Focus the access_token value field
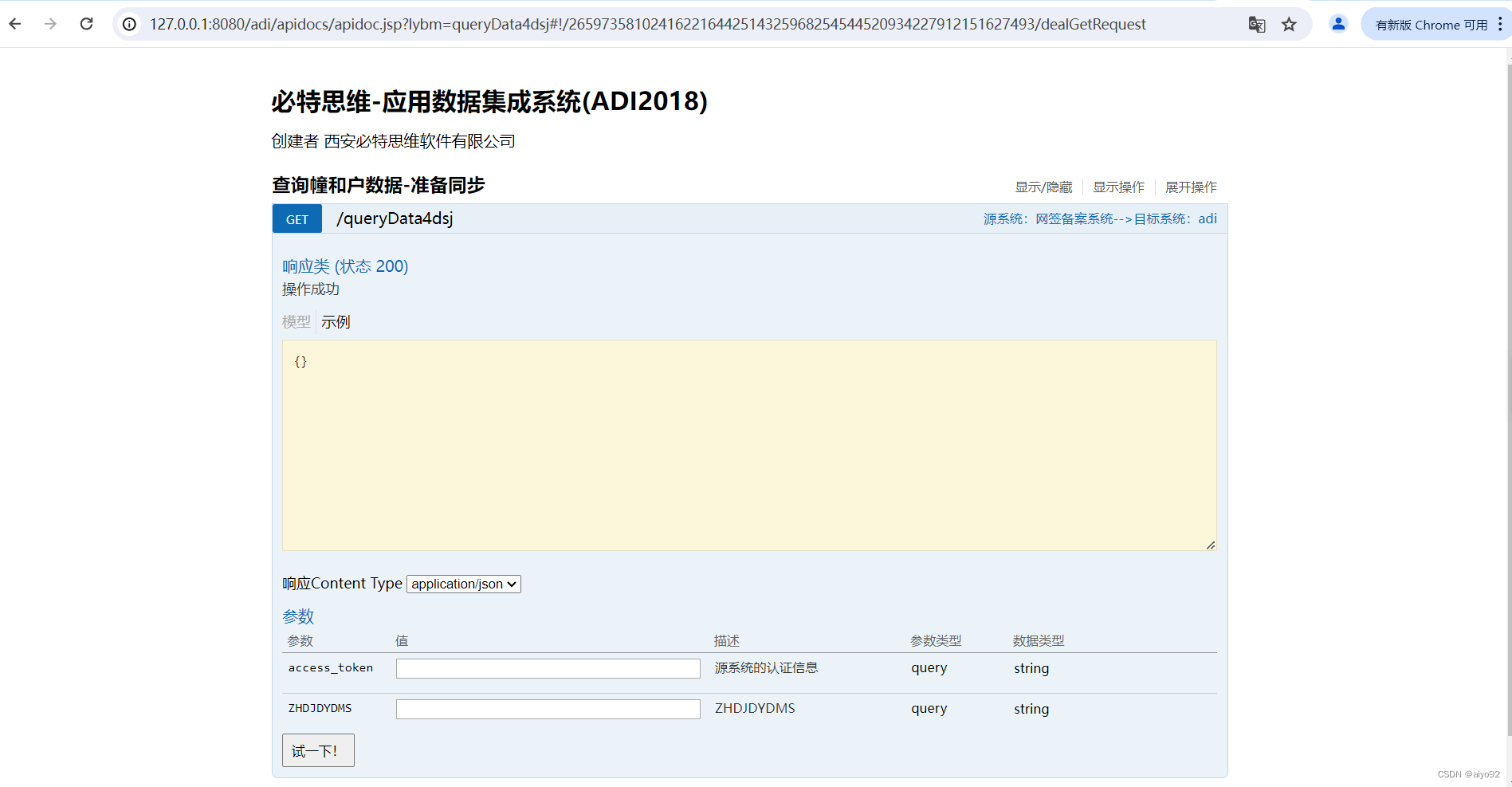1512x787 pixels. [x=548, y=668]
